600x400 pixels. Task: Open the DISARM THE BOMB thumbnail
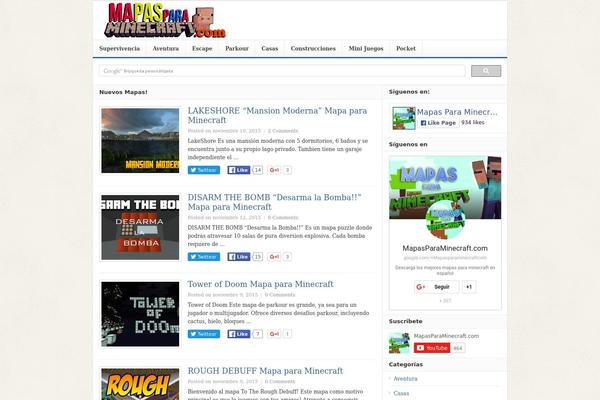click(140, 227)
